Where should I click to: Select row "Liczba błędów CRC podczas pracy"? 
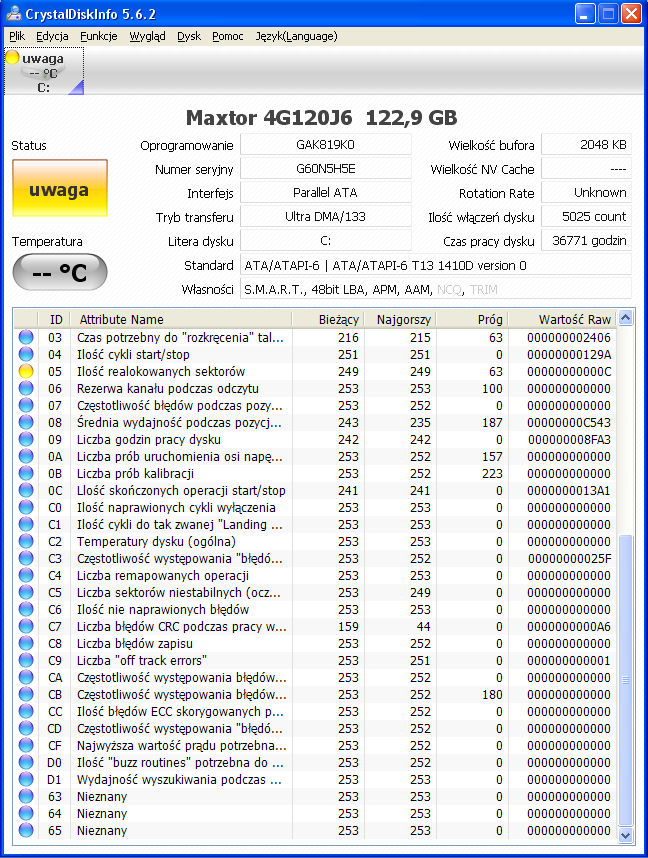[315, 627]
